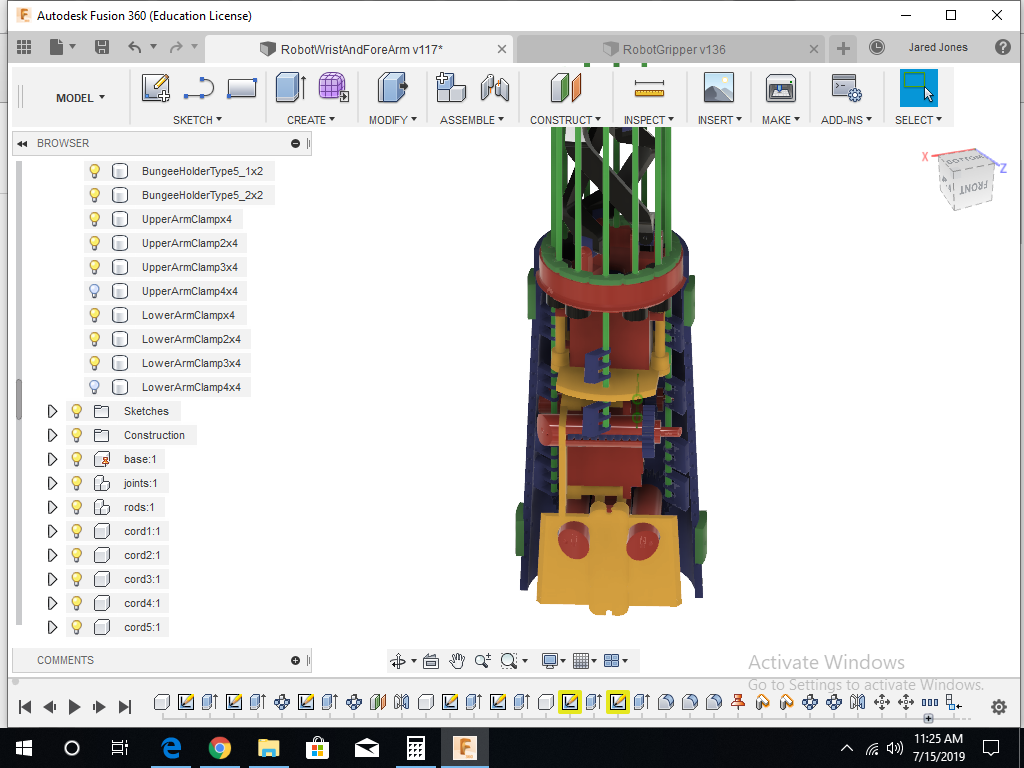
Task: Select the first highlighted sketch timeline feature
Action: pyautogui.click(x=569, y=702)
